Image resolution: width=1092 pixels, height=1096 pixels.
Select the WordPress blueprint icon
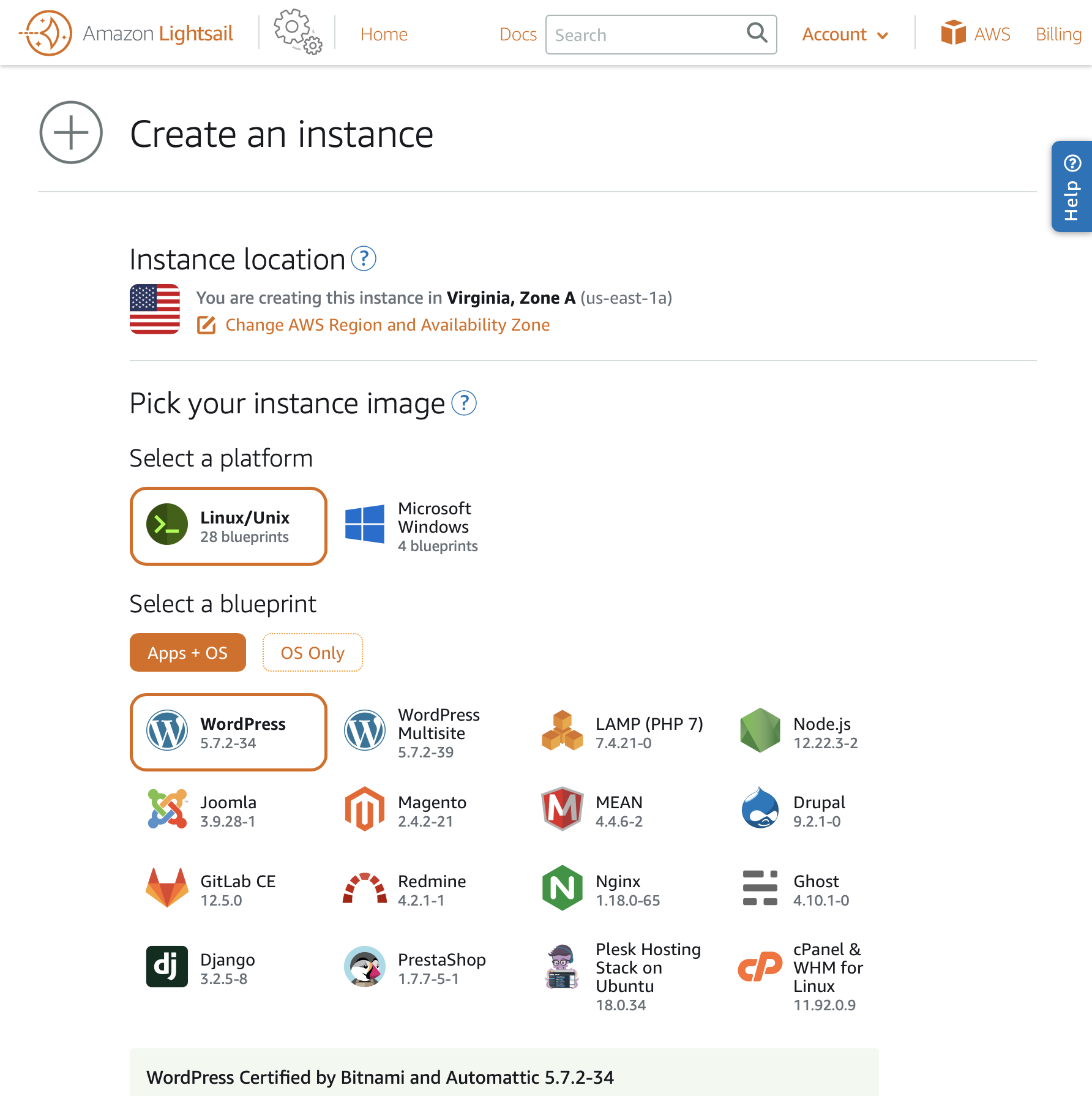point(168,732)
